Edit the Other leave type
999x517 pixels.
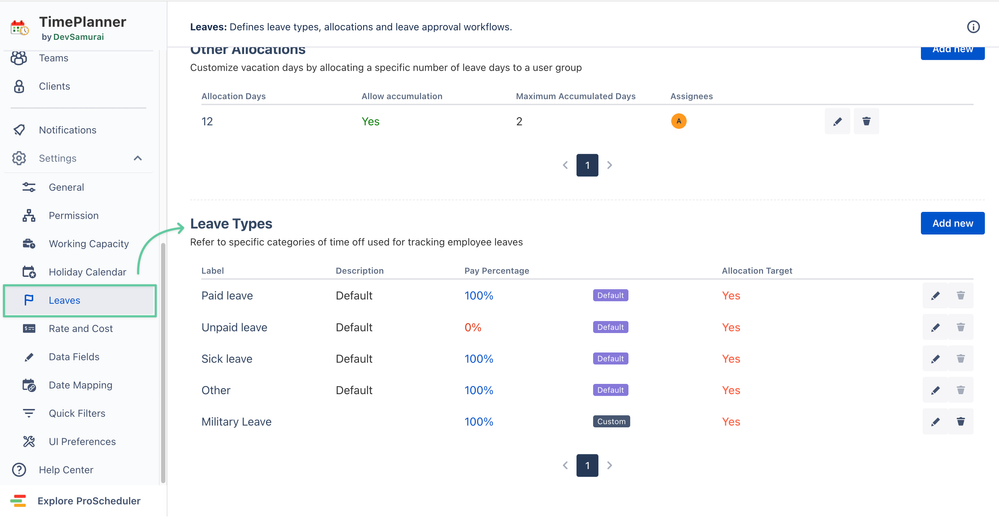(x=935, y=390)
